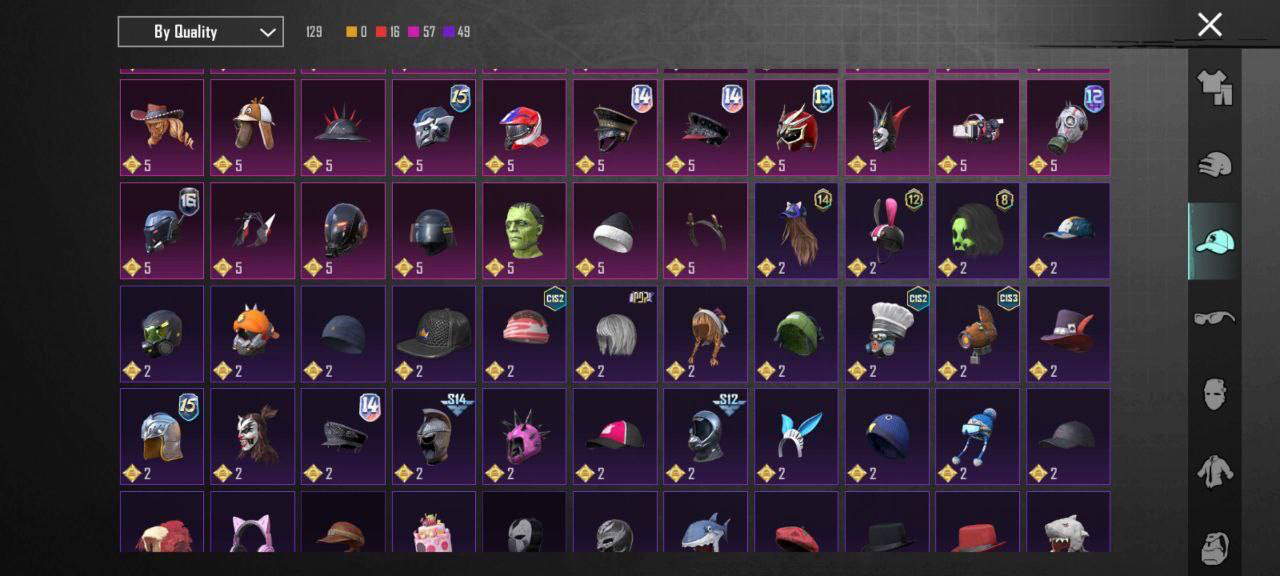This screenshot has width=1280, height=576.
Task: Select the helmet category icon in sidebar
Action: click(1214, 164)
